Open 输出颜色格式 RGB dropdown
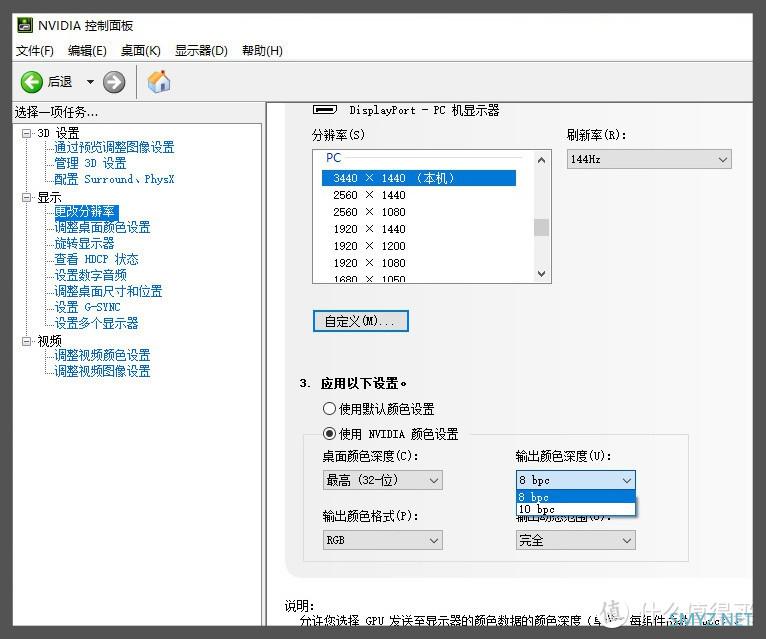This screenshot has width=766, height=639. (x=383, y=540)
